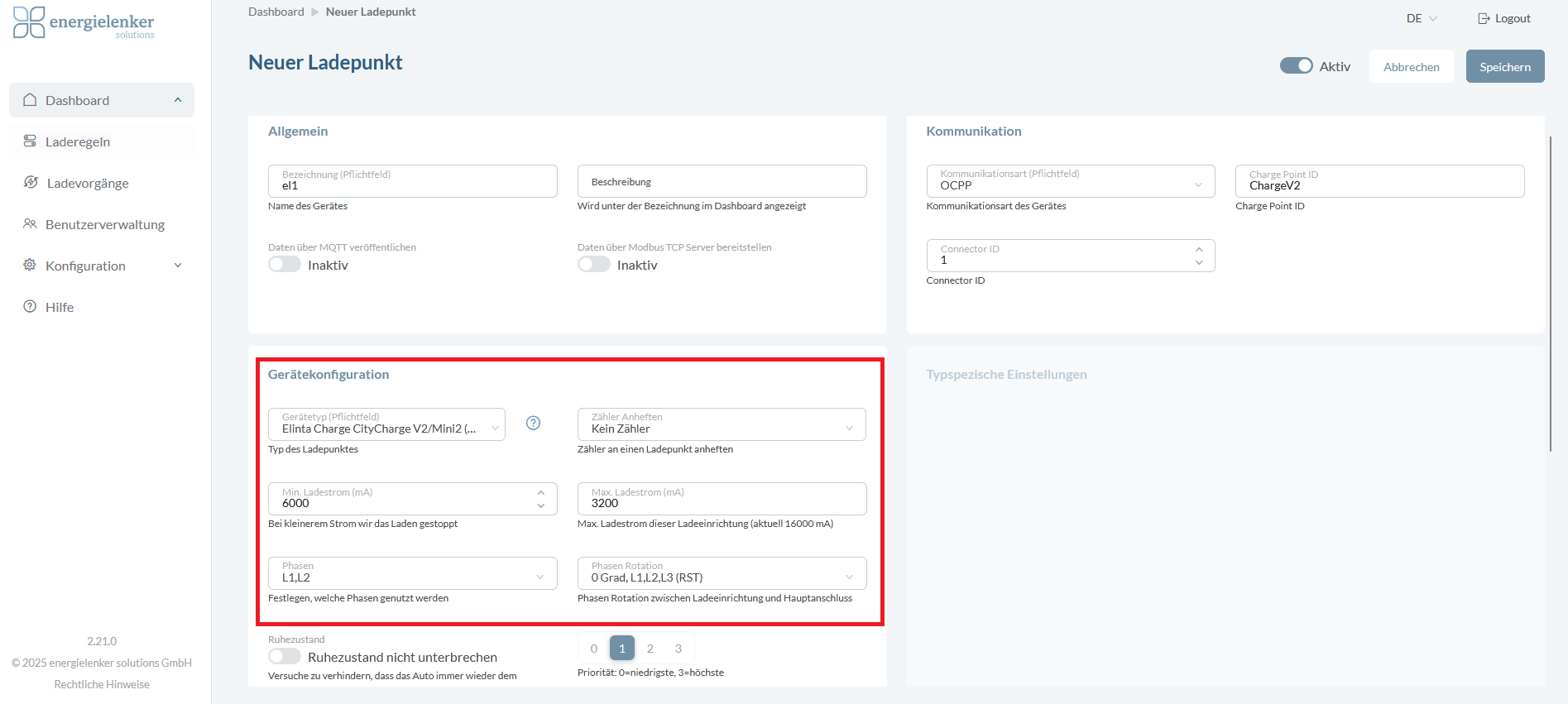Screen dimensions: 1568x704
Task: Open the Zähler Anheften dropdown
Action: pyautogui.click(x=722, y=424)
